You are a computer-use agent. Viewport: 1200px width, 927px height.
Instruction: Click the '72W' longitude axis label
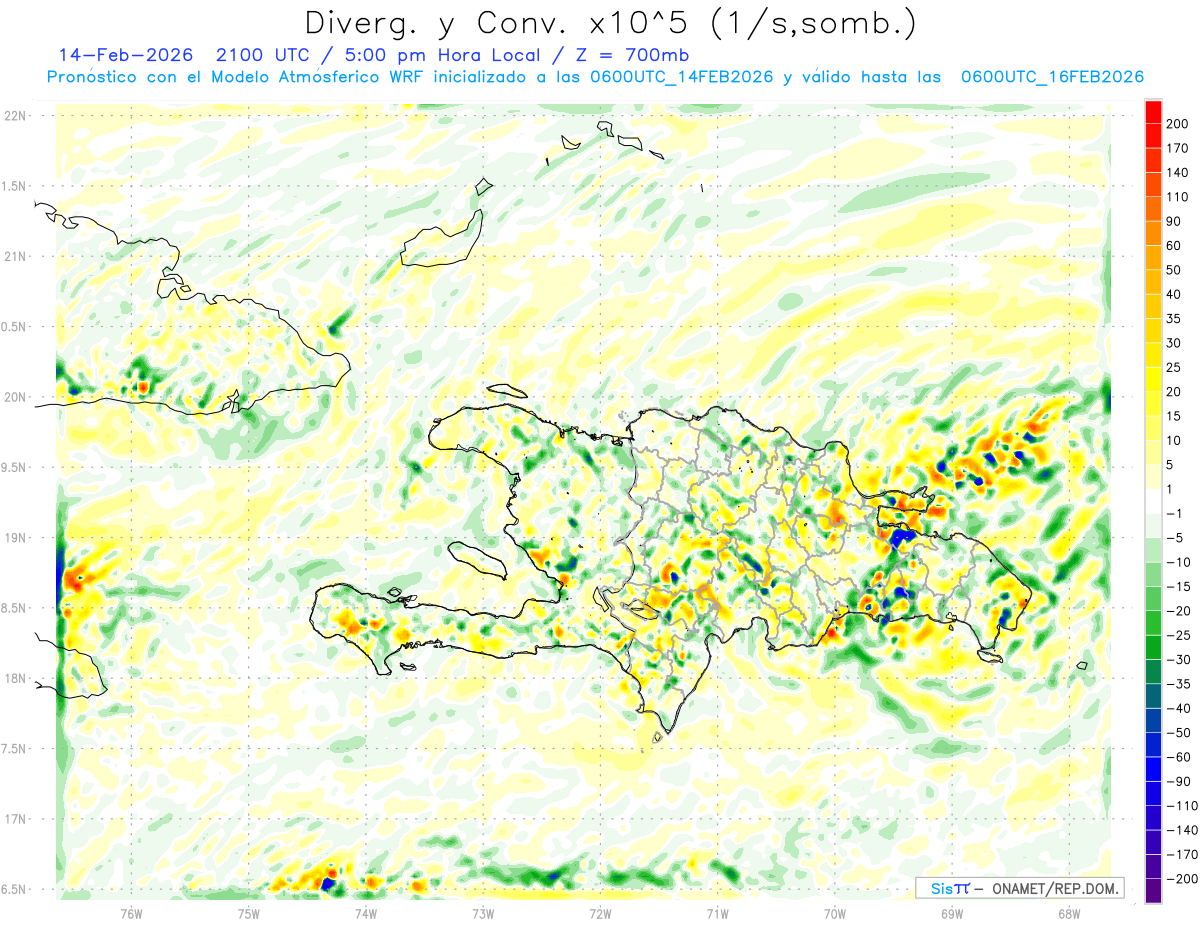(600, 912)
